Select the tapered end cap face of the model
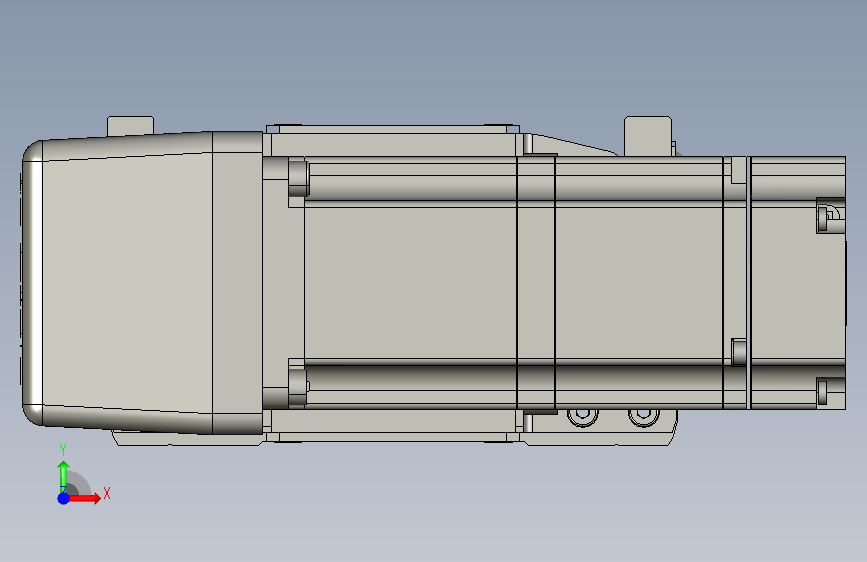This screenshot has height=562, width=867. pos(127,282)
